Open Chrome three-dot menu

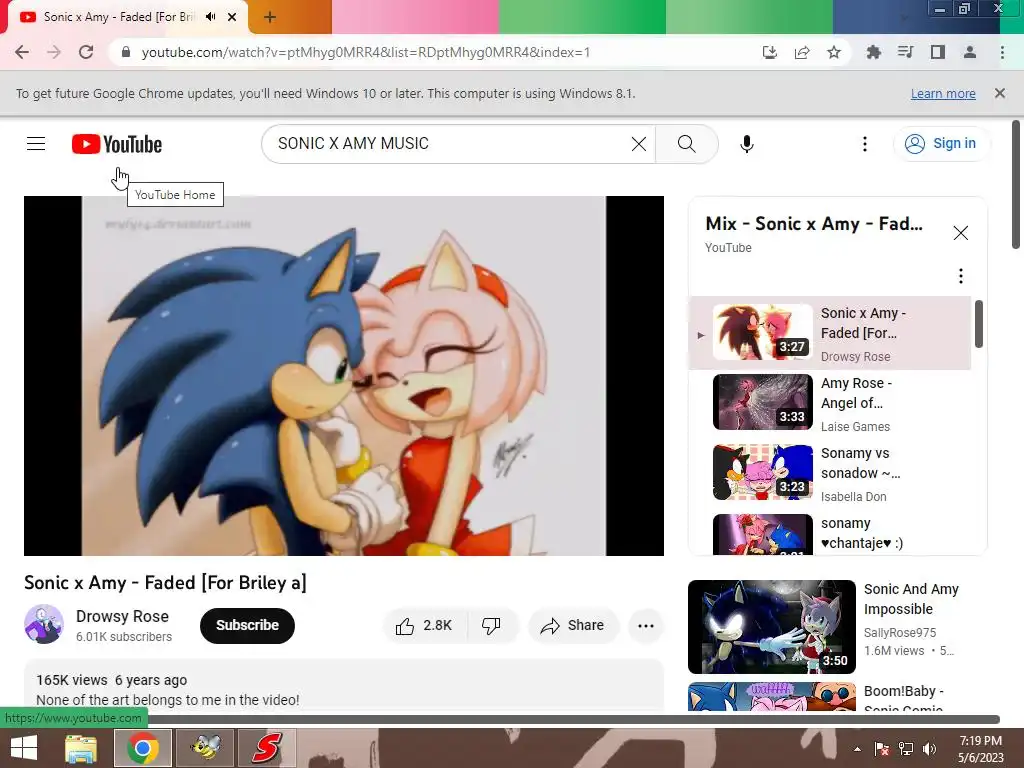coord(1002,52)
